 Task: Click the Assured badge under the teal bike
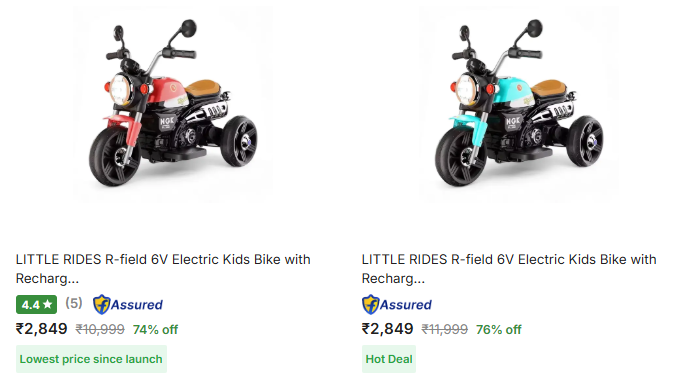pyautogui.click(x=397, y=305)
